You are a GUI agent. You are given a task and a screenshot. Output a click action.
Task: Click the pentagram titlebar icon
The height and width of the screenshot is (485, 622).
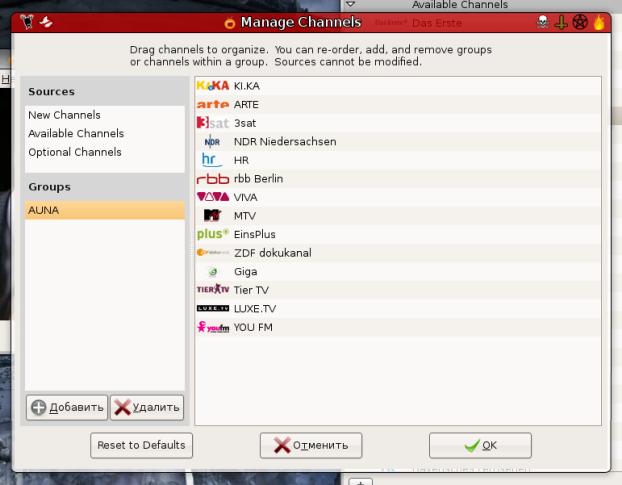(580, 22)
